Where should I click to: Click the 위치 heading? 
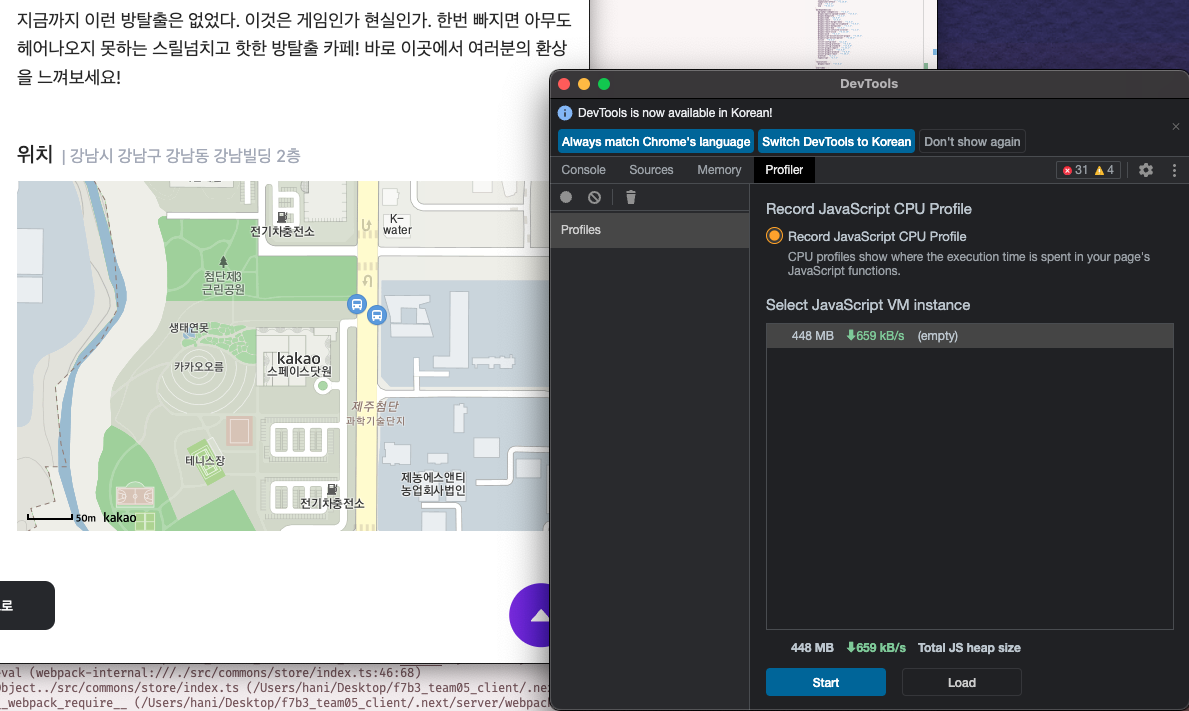[x=35, y=154]
